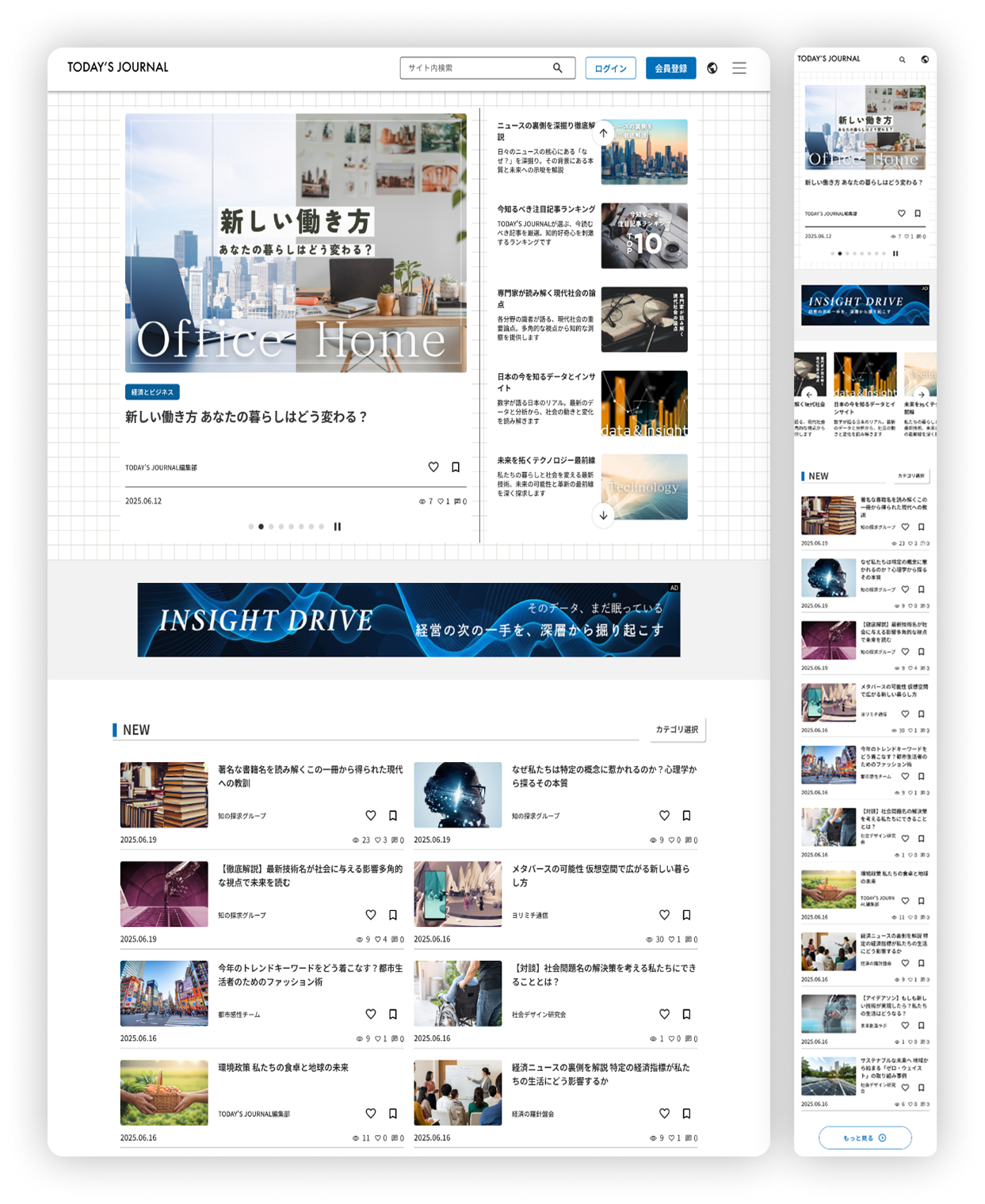Click the search magnifier icon in the header
The height and width of the screenshot is (1204, 985).
(x=559, y=68)
